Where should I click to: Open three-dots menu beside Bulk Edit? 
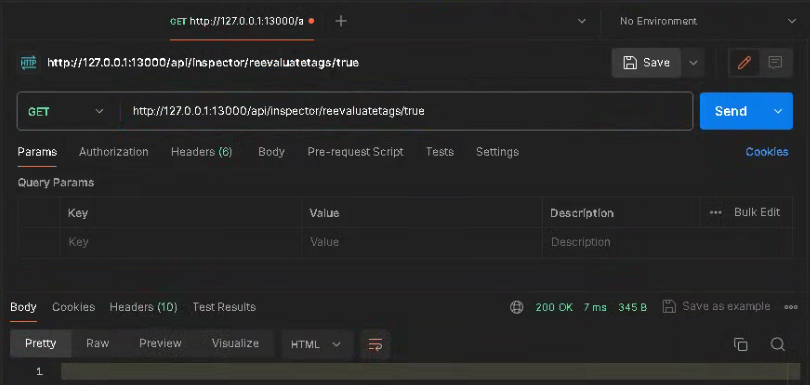(x=715, y=212)
